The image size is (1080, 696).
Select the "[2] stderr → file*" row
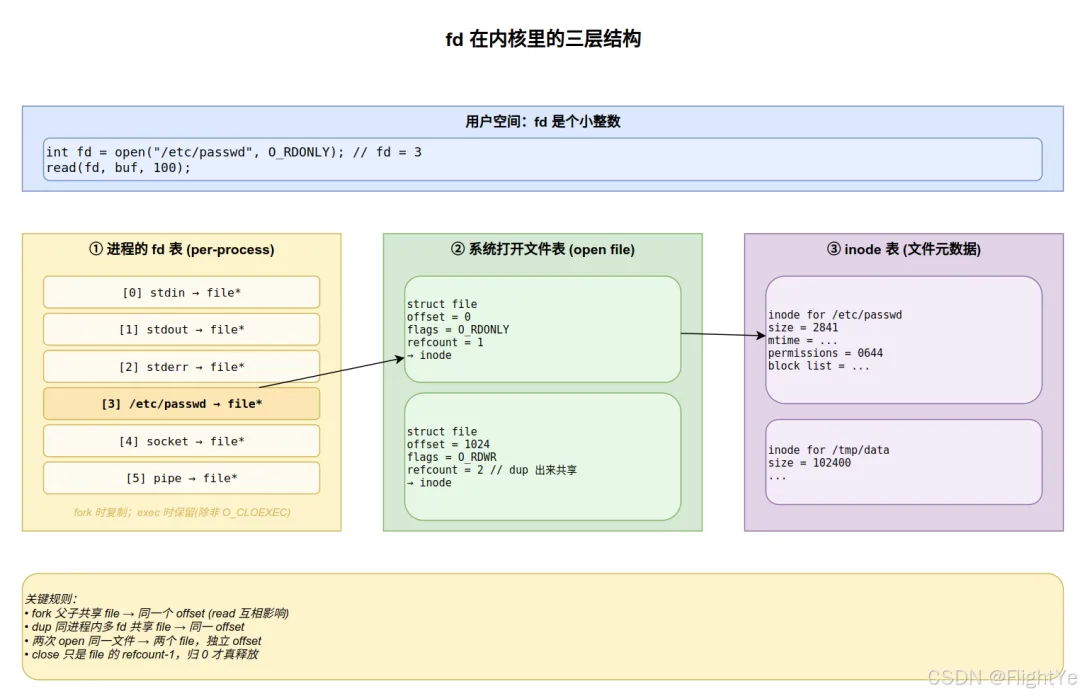tap(182, 367)
